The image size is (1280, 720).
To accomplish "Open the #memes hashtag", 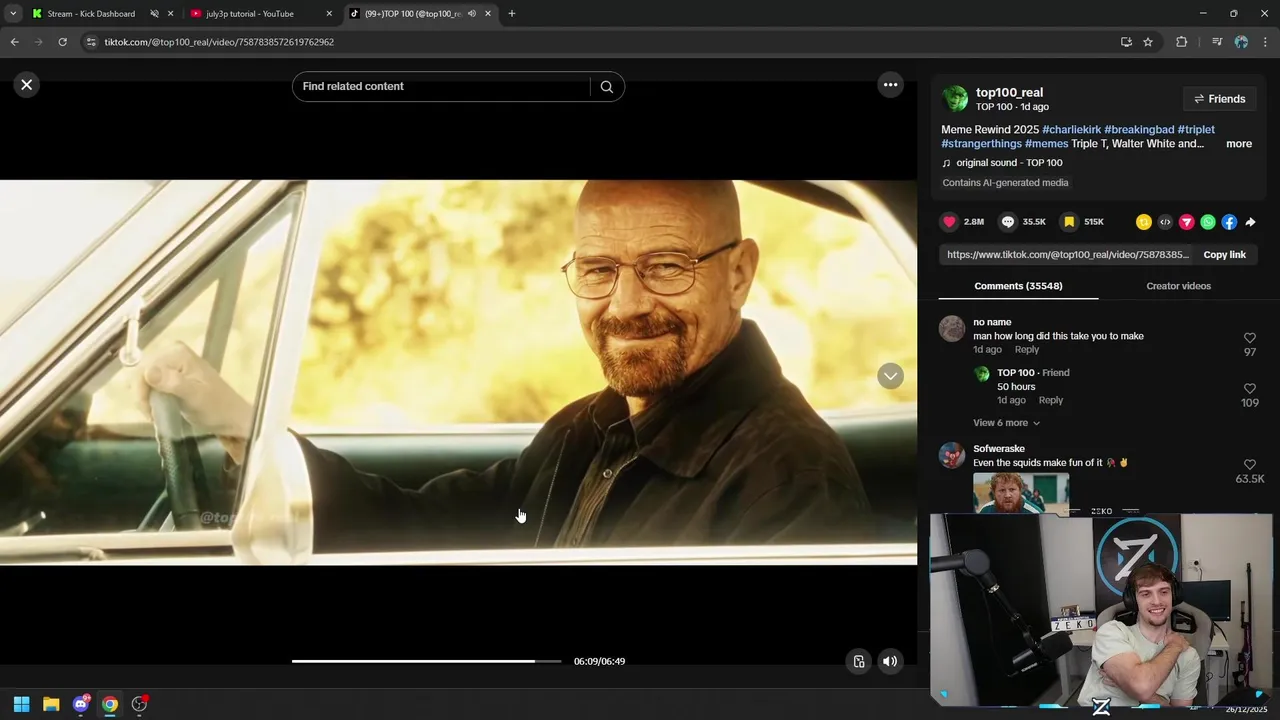I will point(1046,144).
